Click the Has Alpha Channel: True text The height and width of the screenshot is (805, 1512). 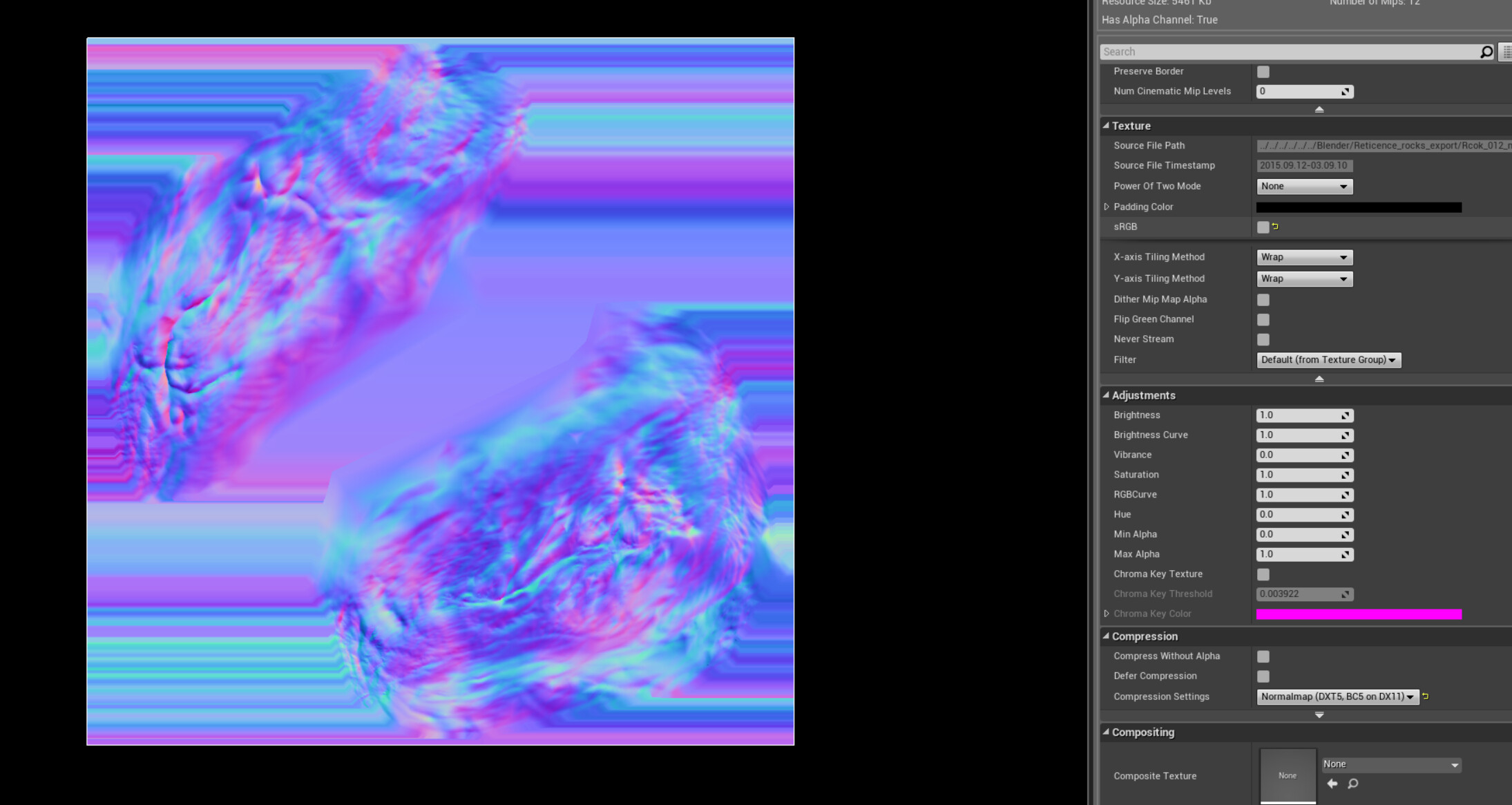1160,20
